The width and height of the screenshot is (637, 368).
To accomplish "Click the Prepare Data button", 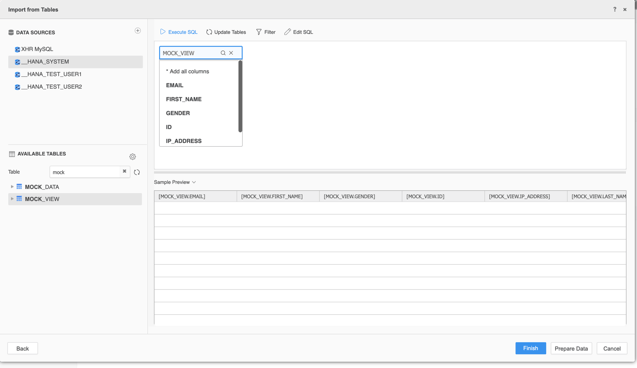I will (571, 349).
